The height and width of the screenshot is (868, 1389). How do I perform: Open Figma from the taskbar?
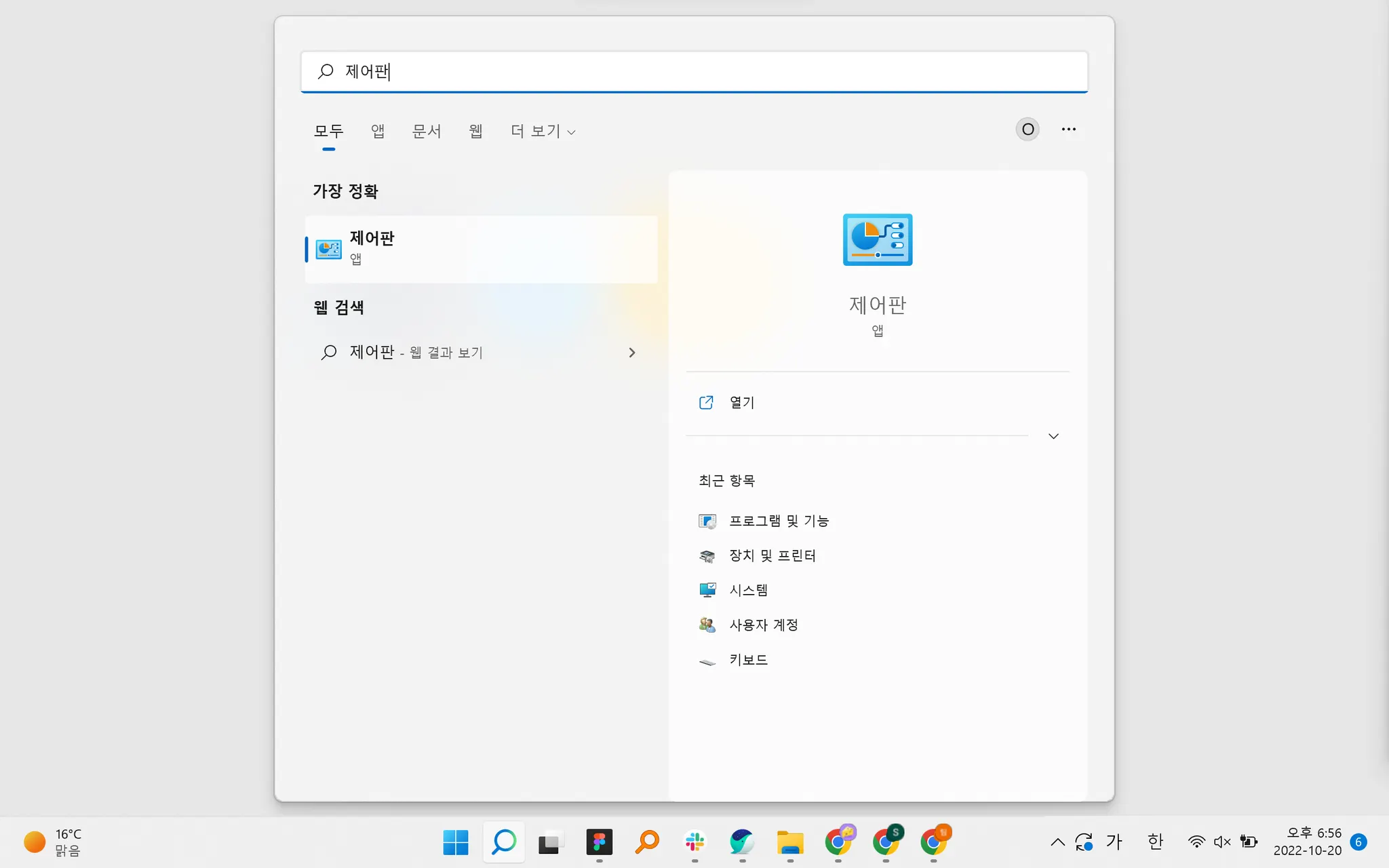click(599, 842)
